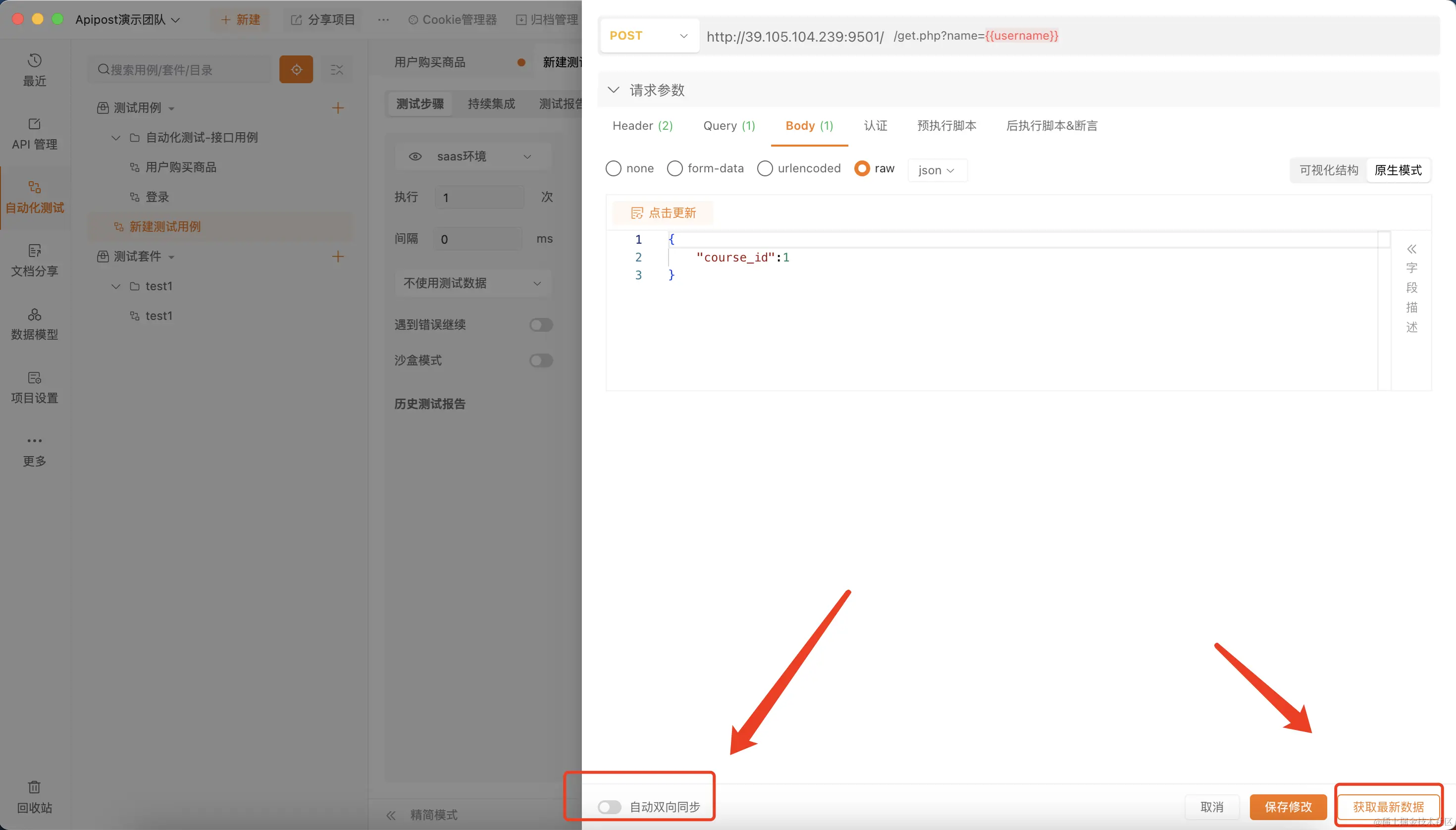Image resolution: width=1456 pixels, height=830 pixels.
Task: Switch to the Header (2) tab
Action: [642, 126]
